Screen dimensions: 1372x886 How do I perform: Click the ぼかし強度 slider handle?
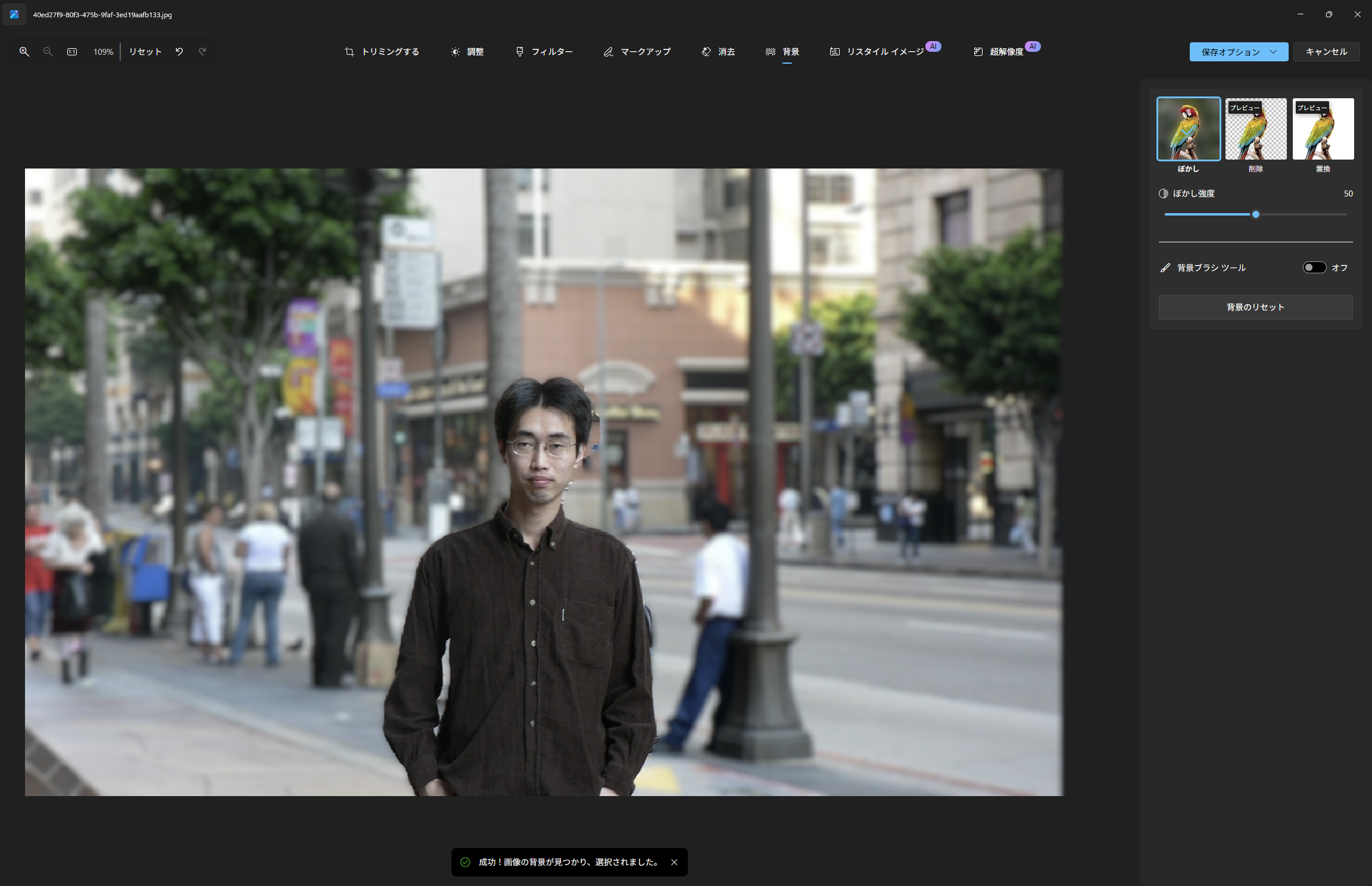coord(1256,214)
